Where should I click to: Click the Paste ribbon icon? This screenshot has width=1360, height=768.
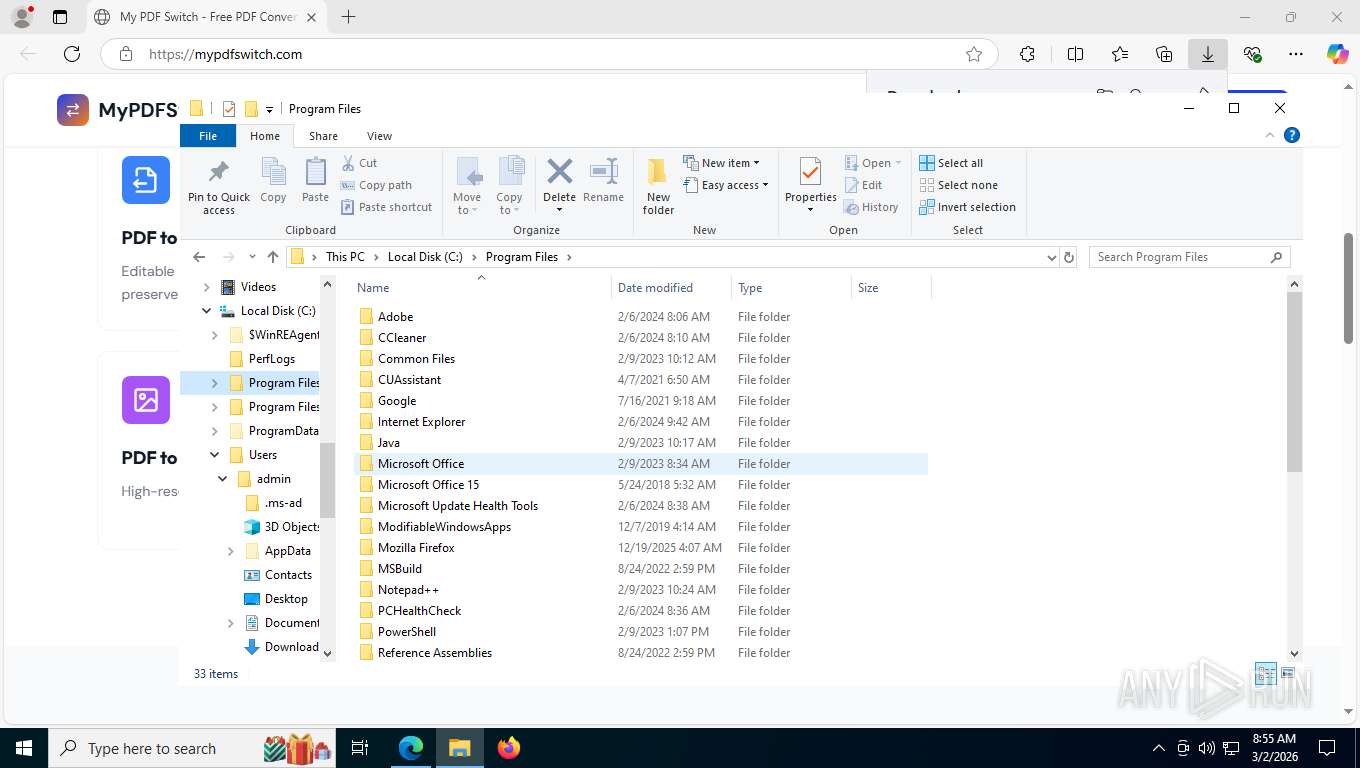[x=315, y=180]
